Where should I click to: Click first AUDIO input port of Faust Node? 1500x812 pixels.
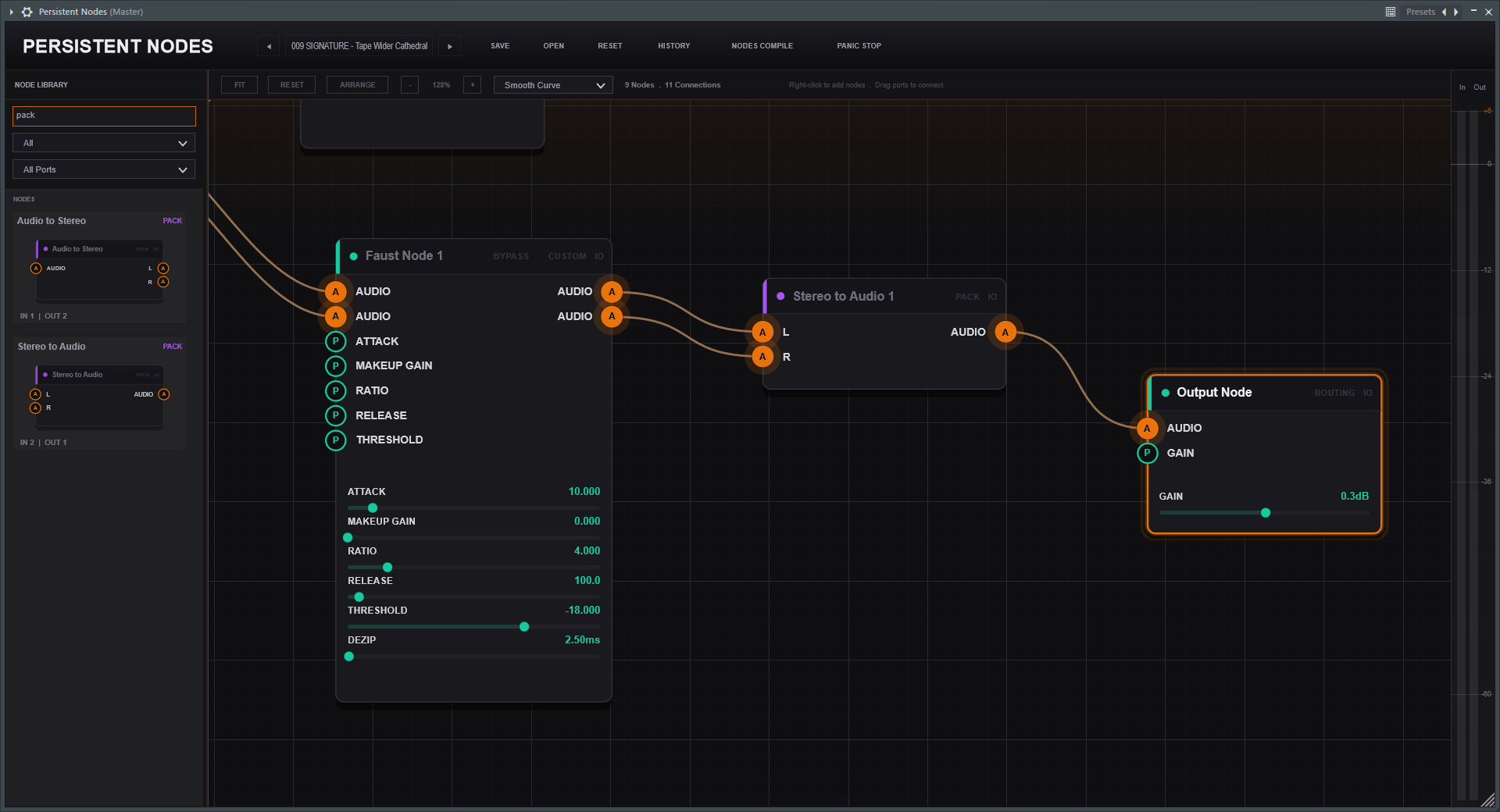tap(336, 292)
